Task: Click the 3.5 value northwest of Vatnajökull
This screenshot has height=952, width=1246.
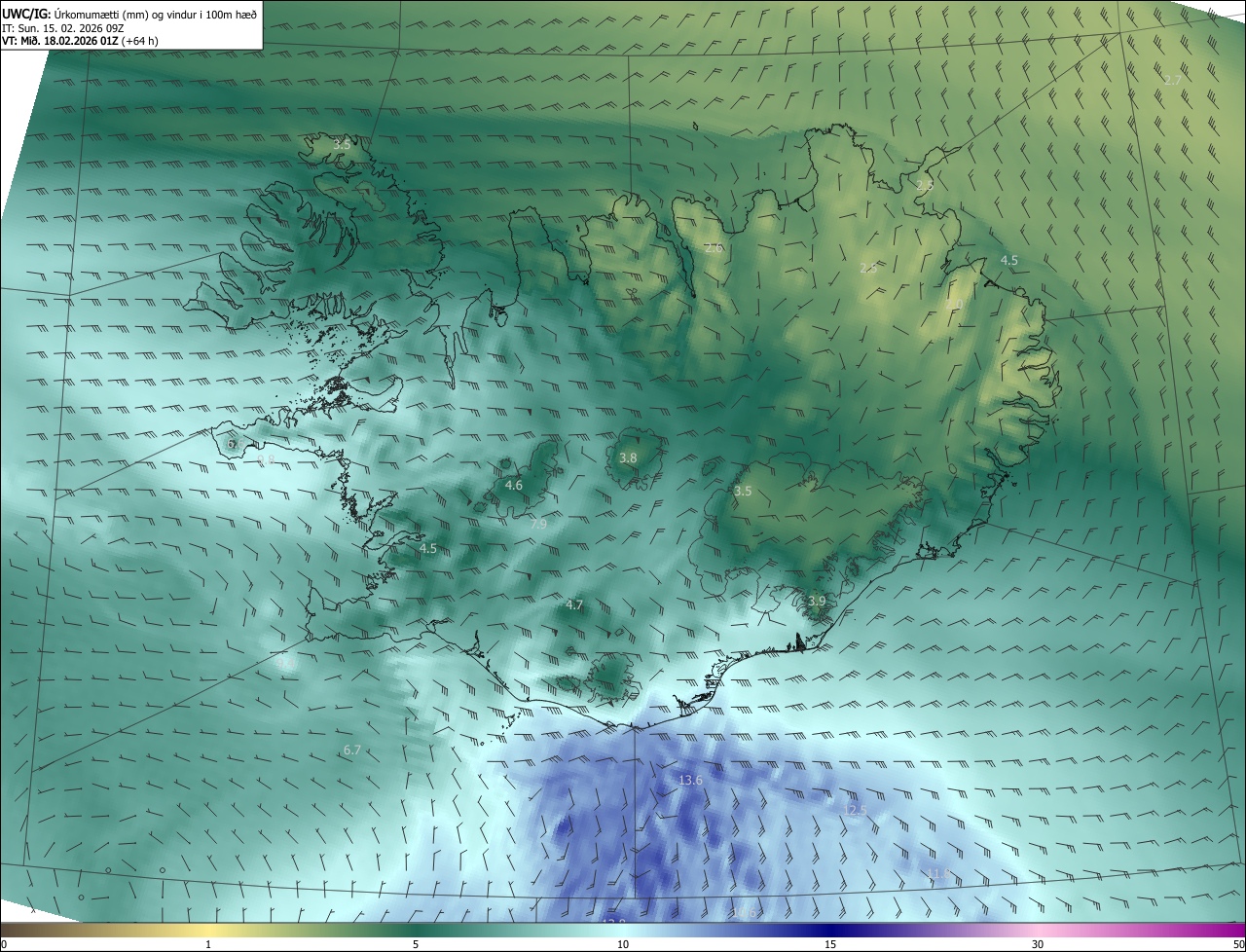Action: click(743, 492)
